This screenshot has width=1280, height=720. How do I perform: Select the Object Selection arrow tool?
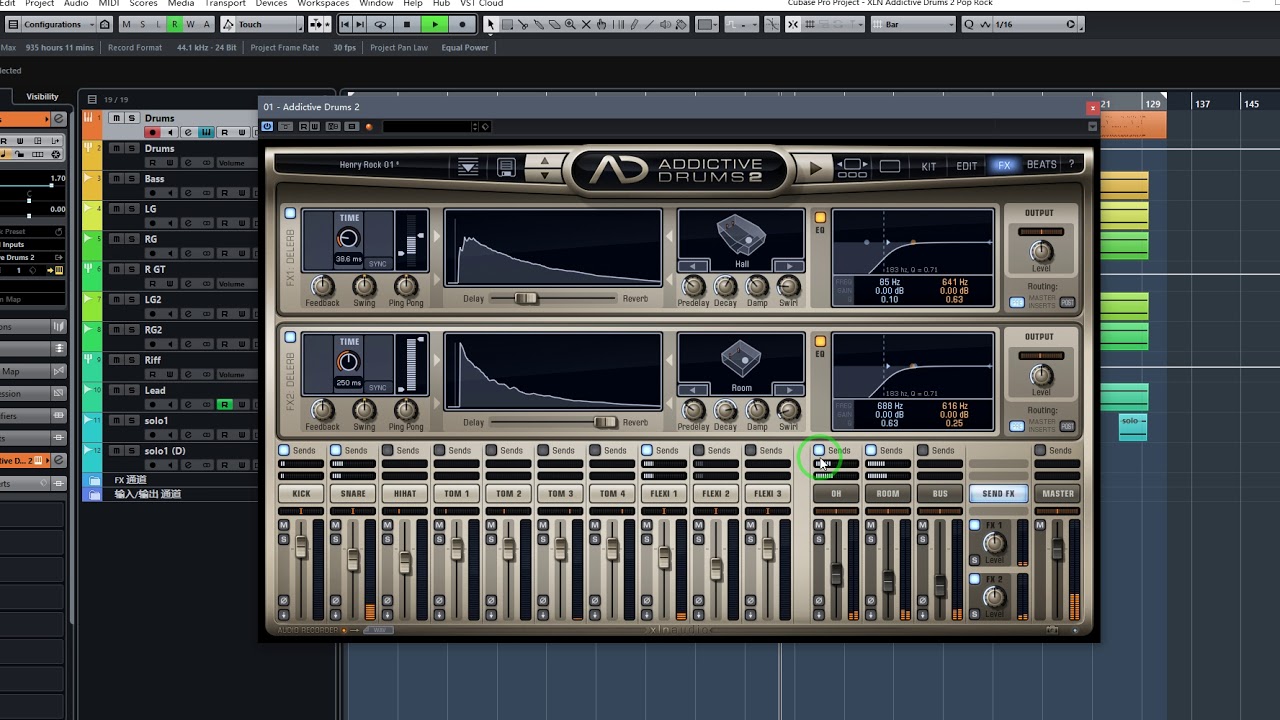tap(490, 24)
